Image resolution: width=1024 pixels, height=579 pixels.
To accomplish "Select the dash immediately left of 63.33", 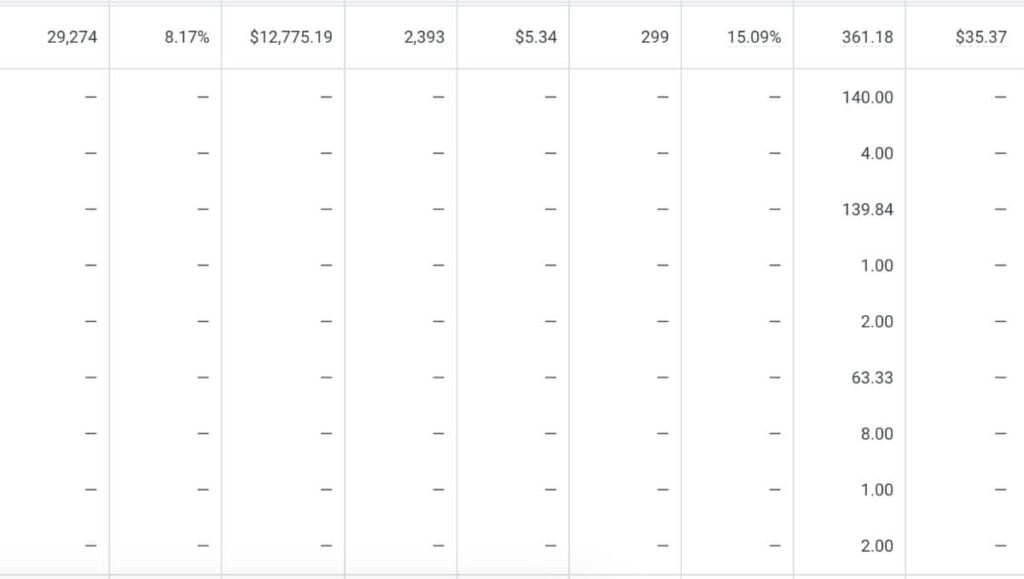I will coord(774,378).
